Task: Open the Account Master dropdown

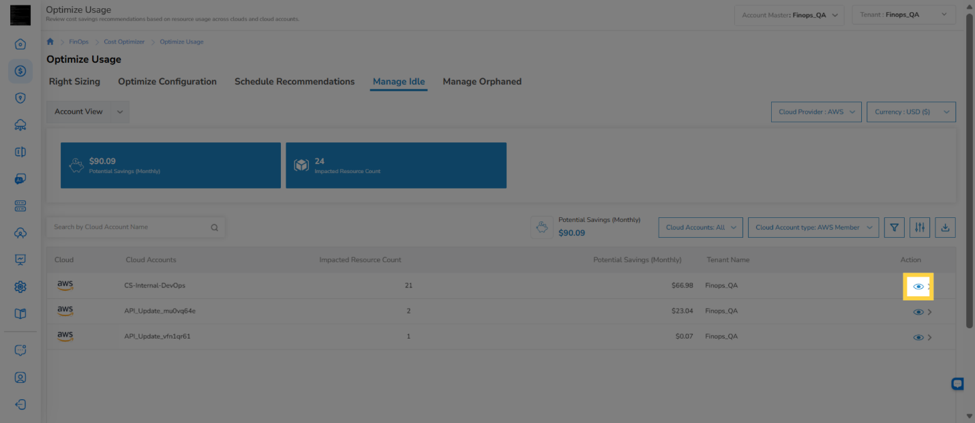Action: [789, 15]
